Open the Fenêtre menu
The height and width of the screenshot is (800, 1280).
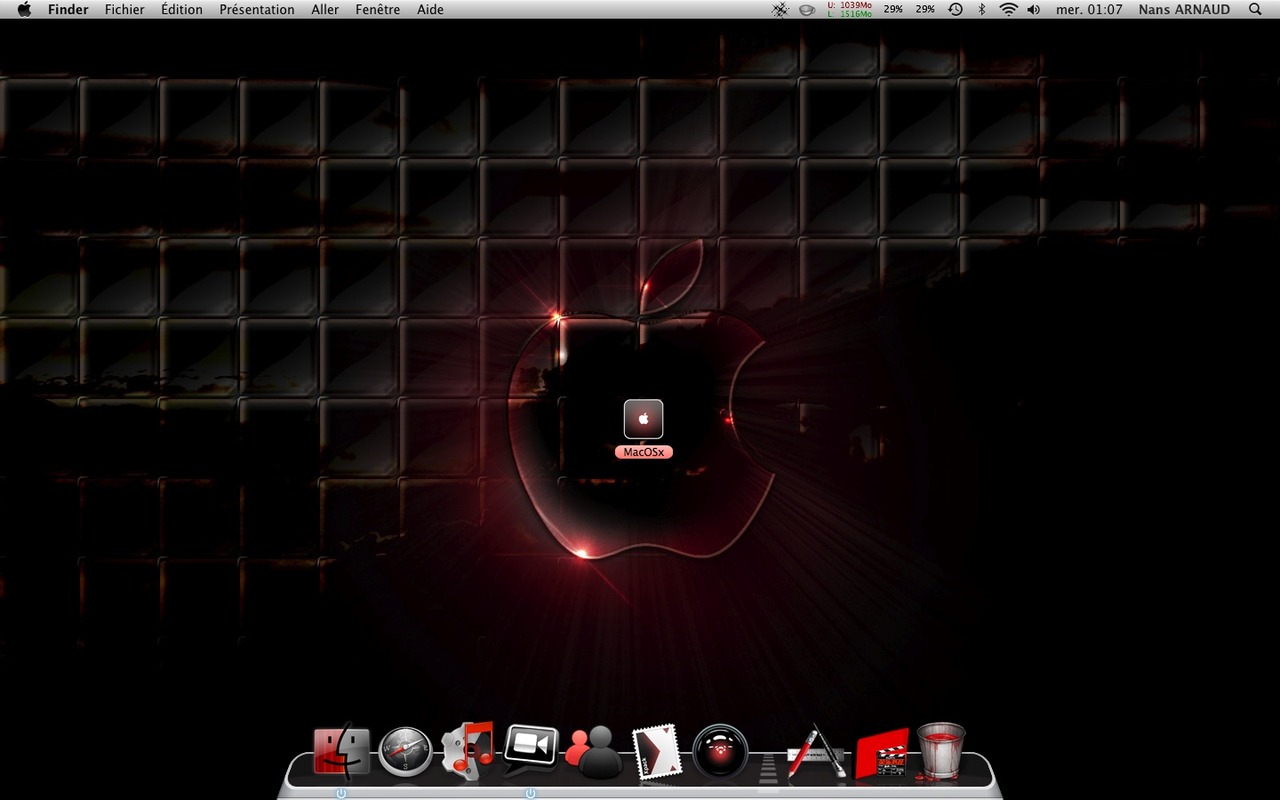coord(378,9)
